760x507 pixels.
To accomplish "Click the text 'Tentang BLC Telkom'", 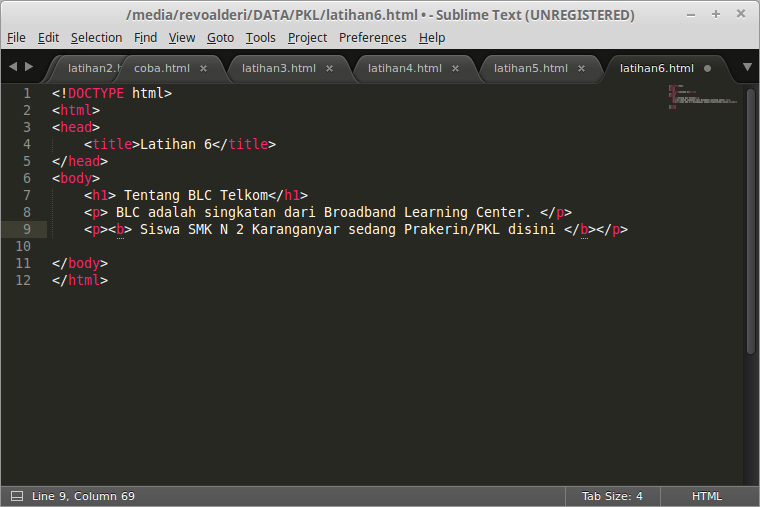I will point(196,195).
